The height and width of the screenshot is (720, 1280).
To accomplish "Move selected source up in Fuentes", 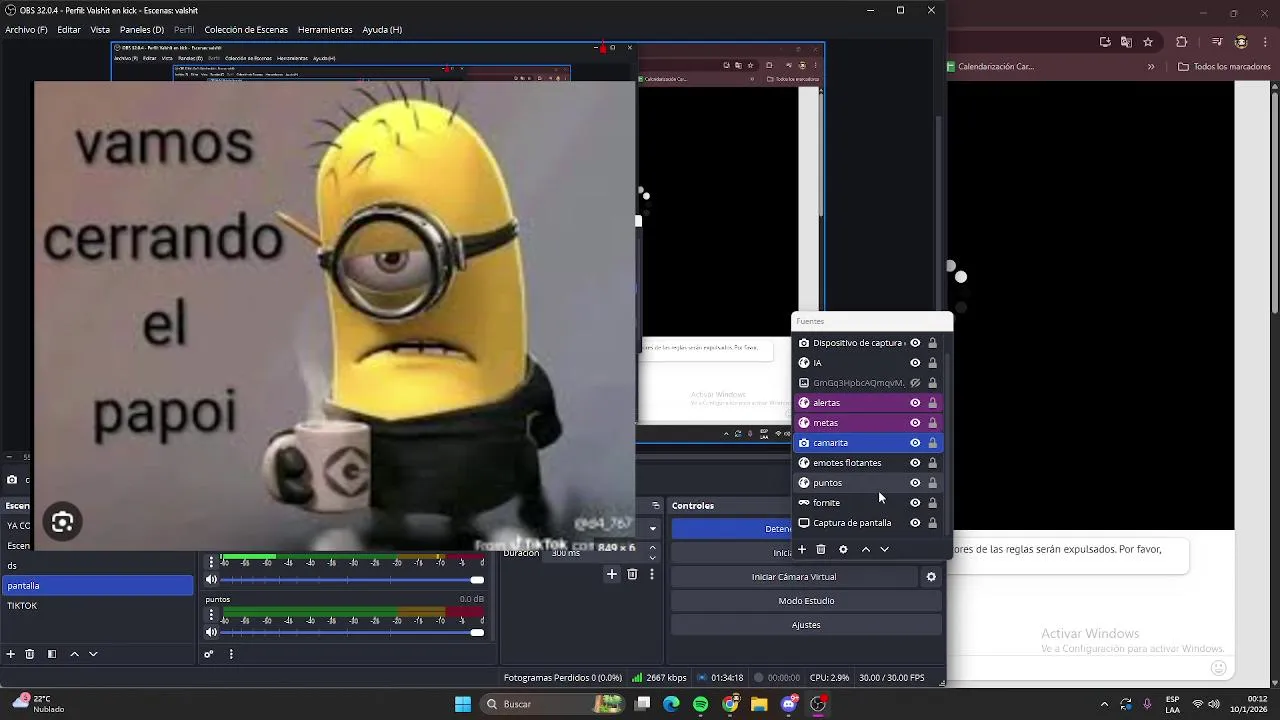I will pyautogui.click(x=866, y=549).
